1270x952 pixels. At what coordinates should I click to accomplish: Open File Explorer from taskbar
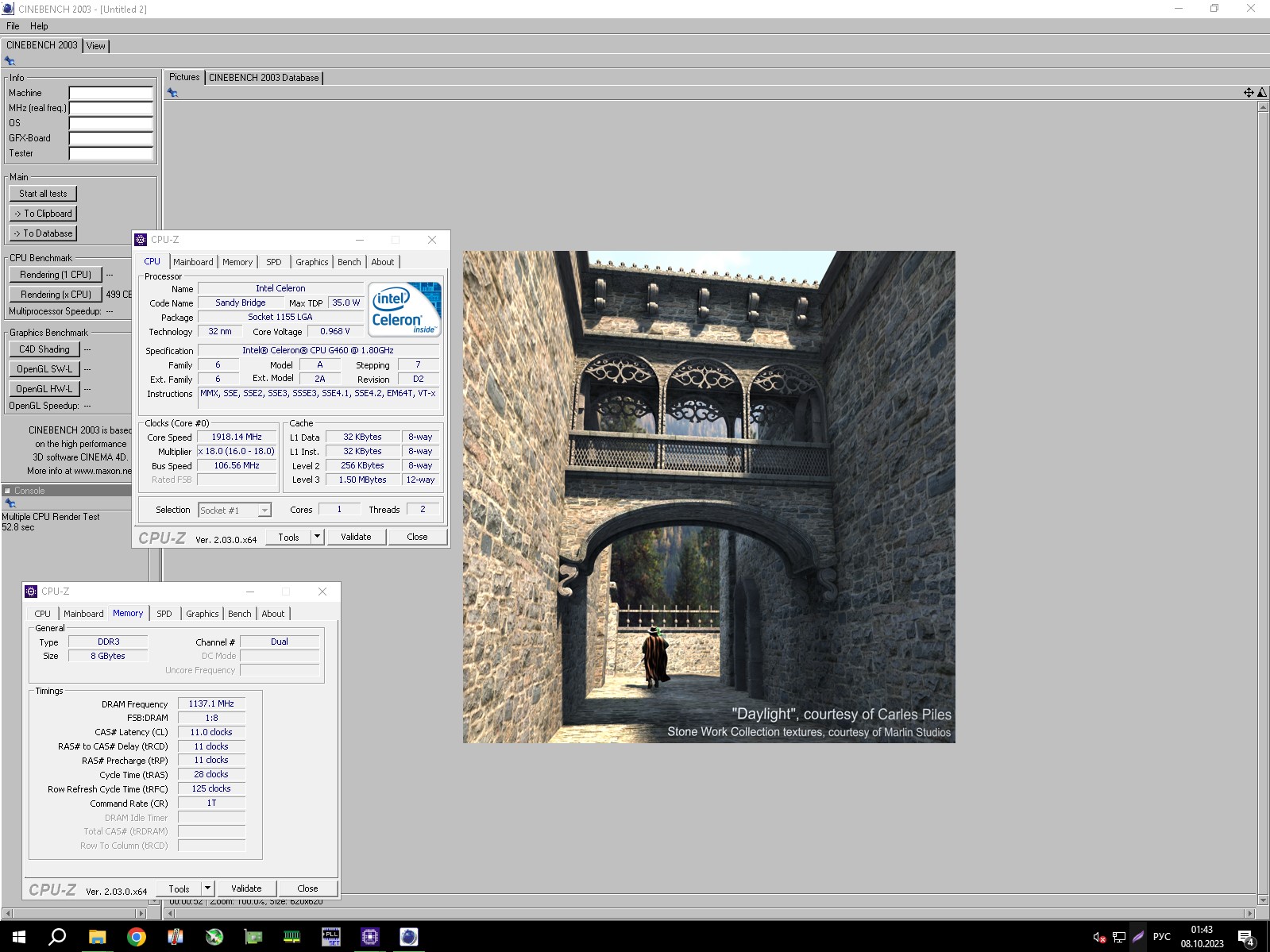(97, 937)
